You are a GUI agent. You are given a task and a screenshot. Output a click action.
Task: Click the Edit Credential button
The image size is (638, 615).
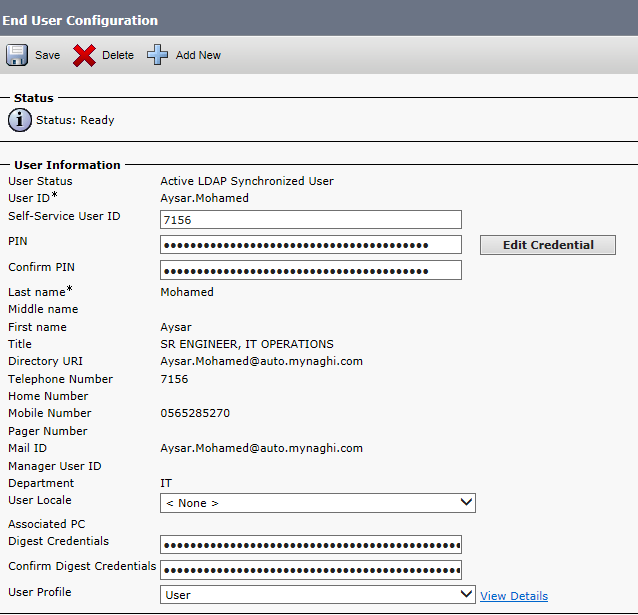coord(547,245)
